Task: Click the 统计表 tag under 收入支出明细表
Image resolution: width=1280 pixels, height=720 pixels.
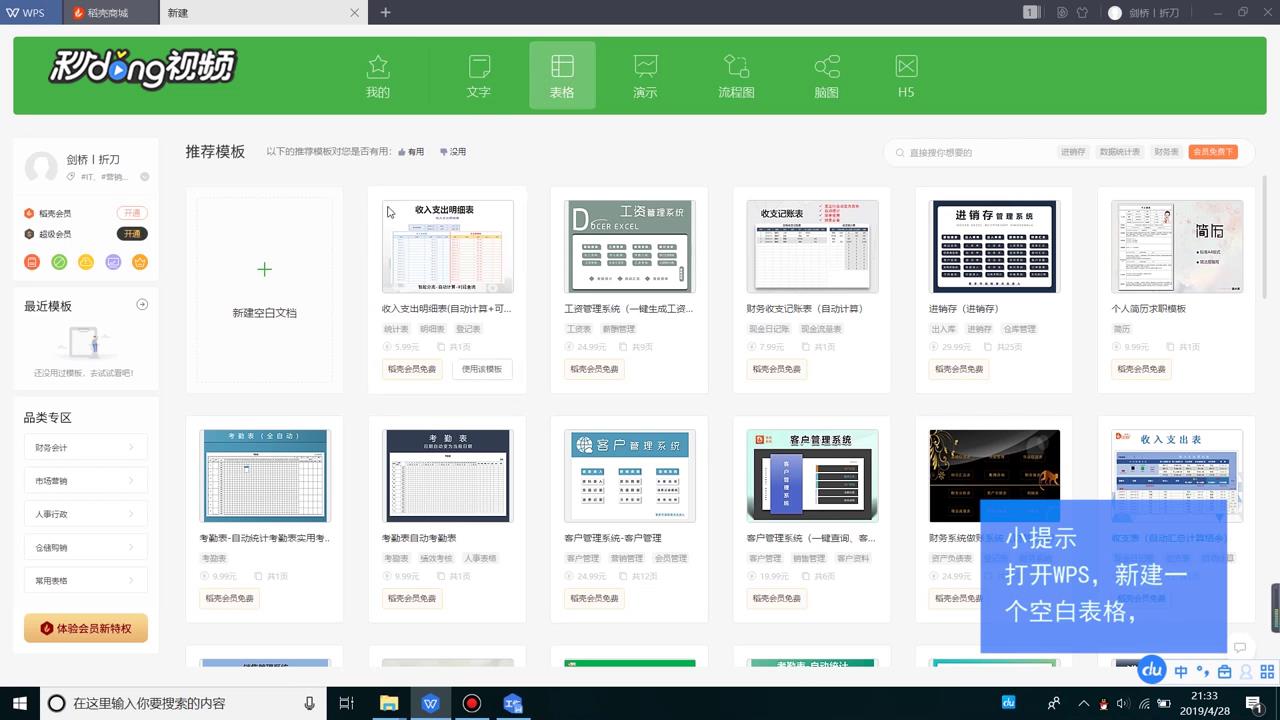Action: coord(396,329)
